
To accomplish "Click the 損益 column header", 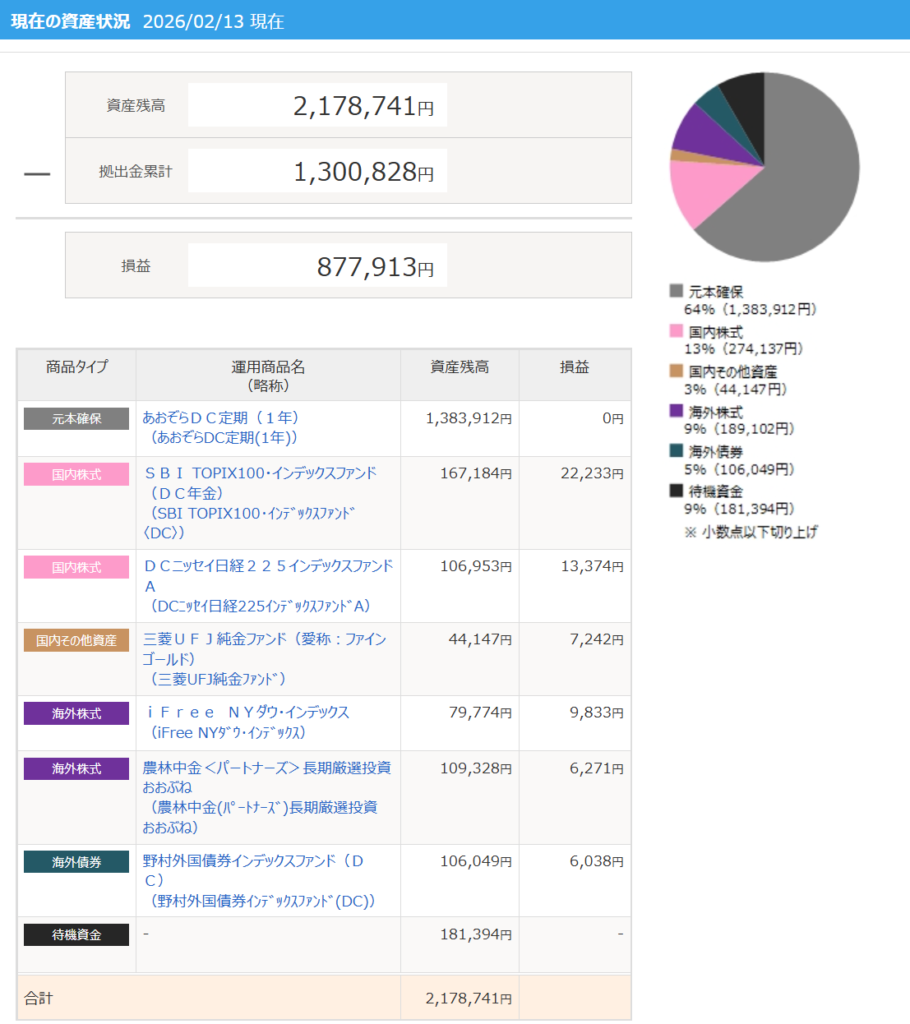I will 574,367.
